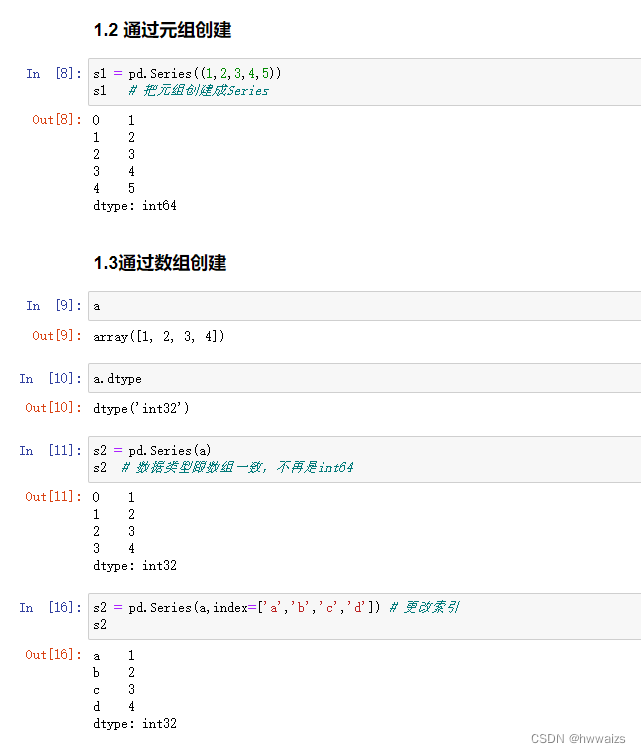Image resolution: width=641 pixels, height=753 pixels.
Task: Click the In [11] prompt label
Action: pos(50,450)
